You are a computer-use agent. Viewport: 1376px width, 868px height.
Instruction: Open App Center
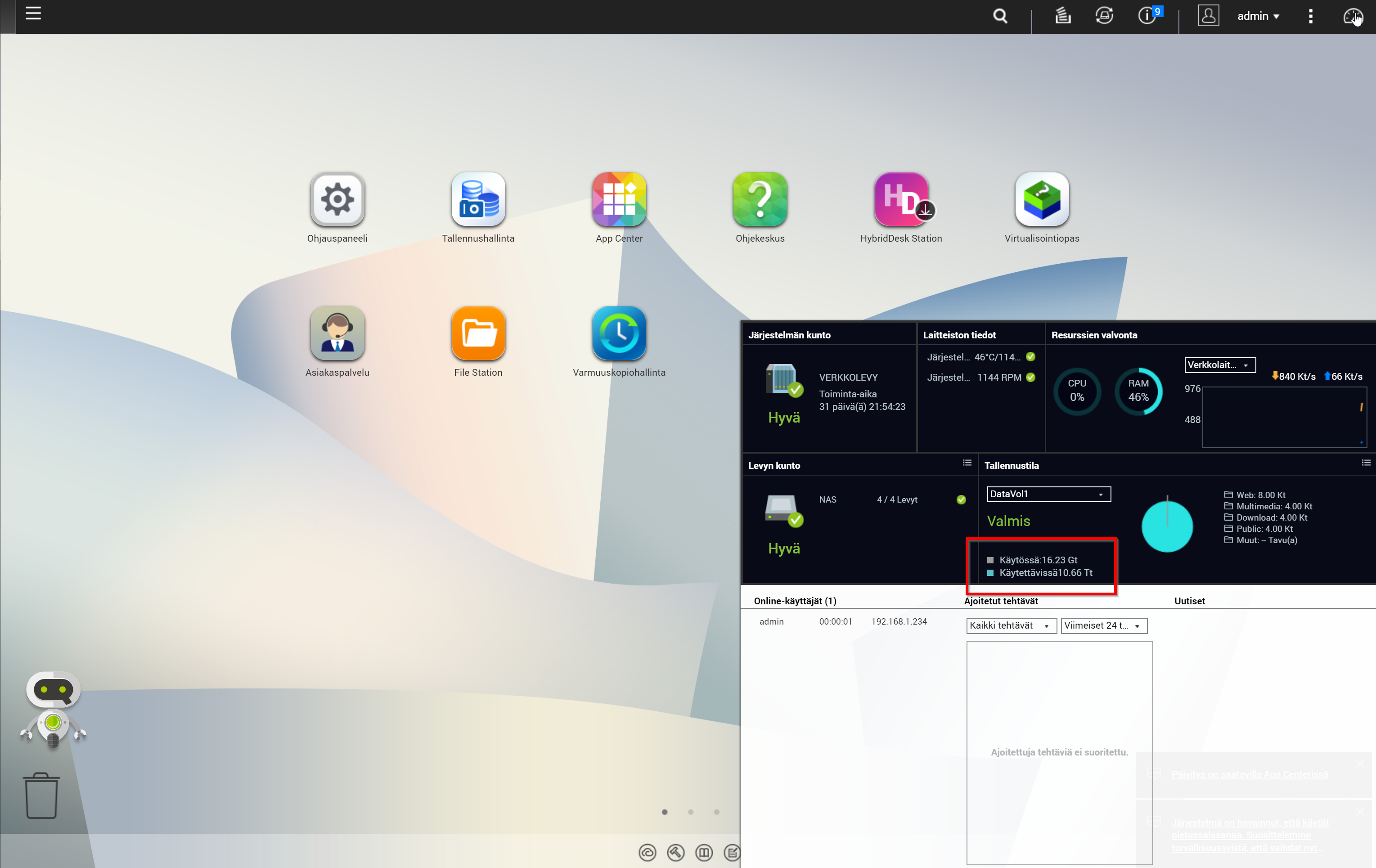coord(619,200)
